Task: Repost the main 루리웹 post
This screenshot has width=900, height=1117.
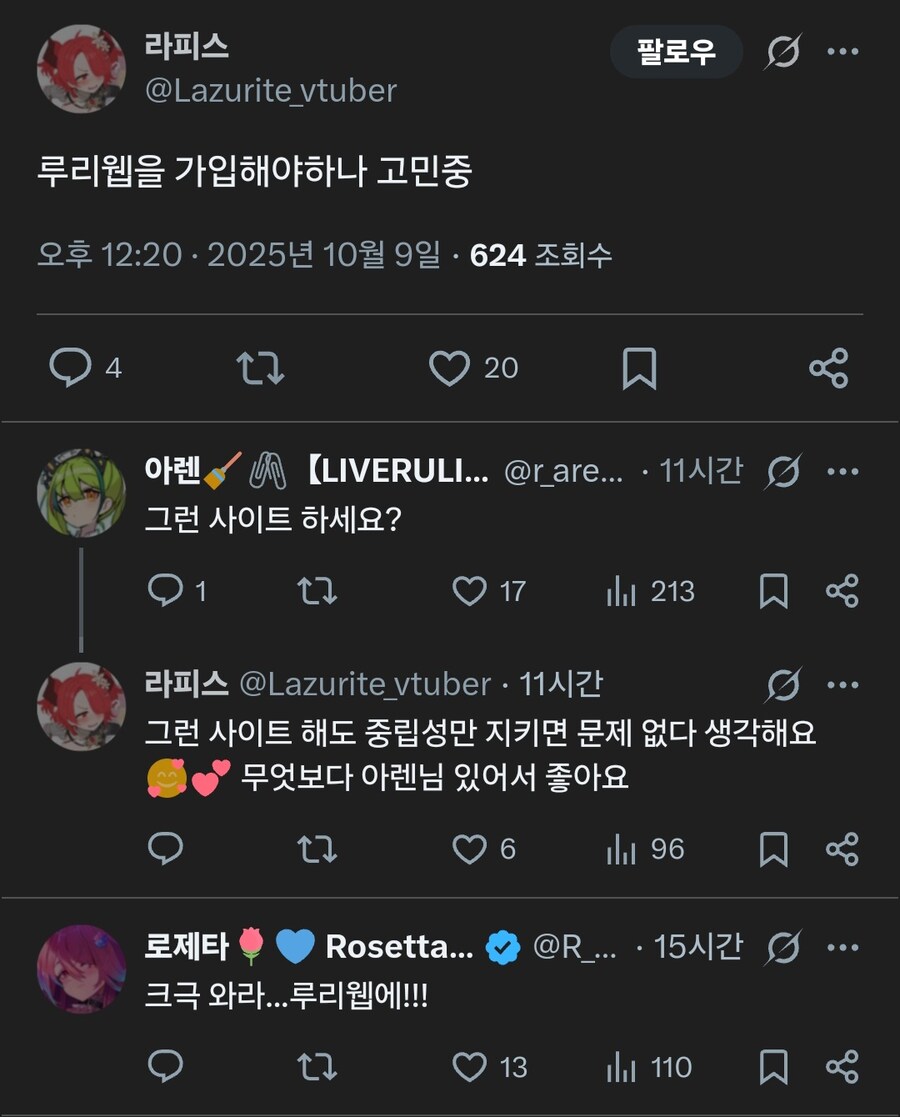Action: [x=260, y=368]
